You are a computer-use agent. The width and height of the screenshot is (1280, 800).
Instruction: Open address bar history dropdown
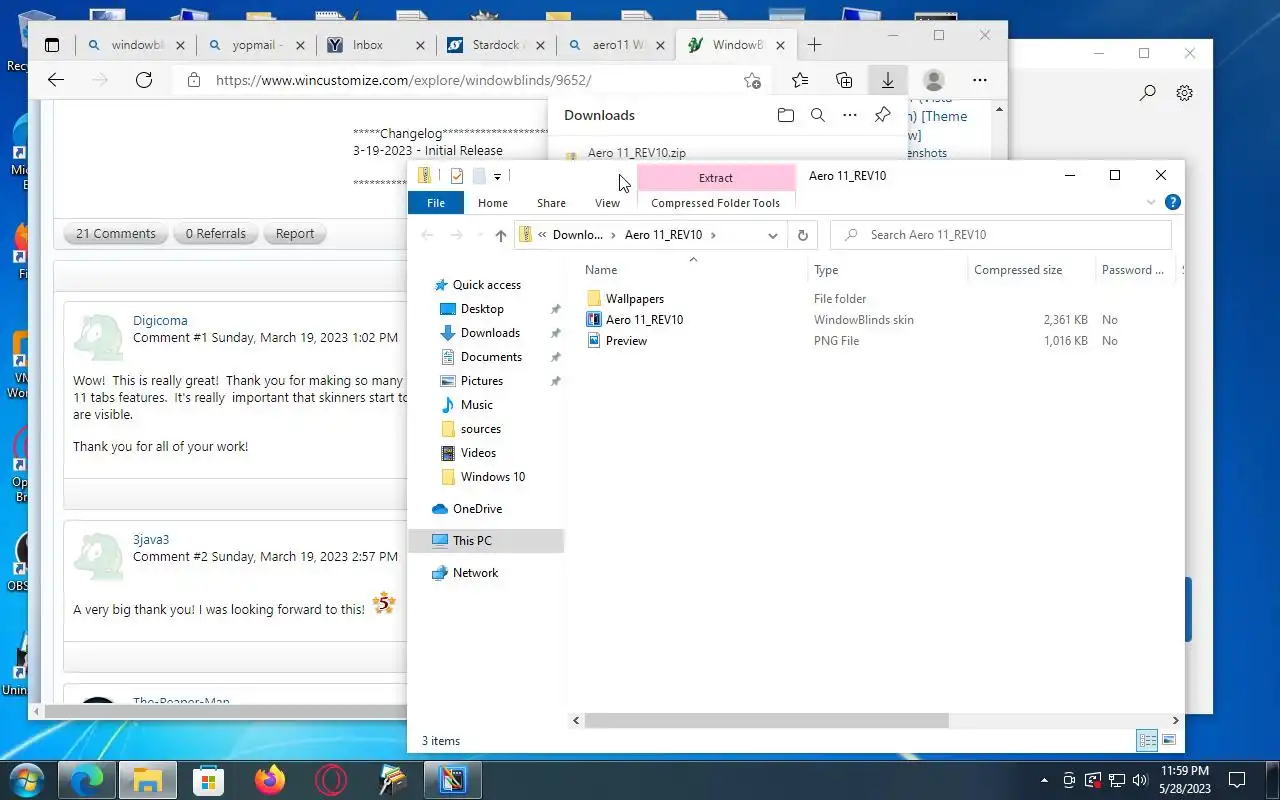[x=772, y=235]
